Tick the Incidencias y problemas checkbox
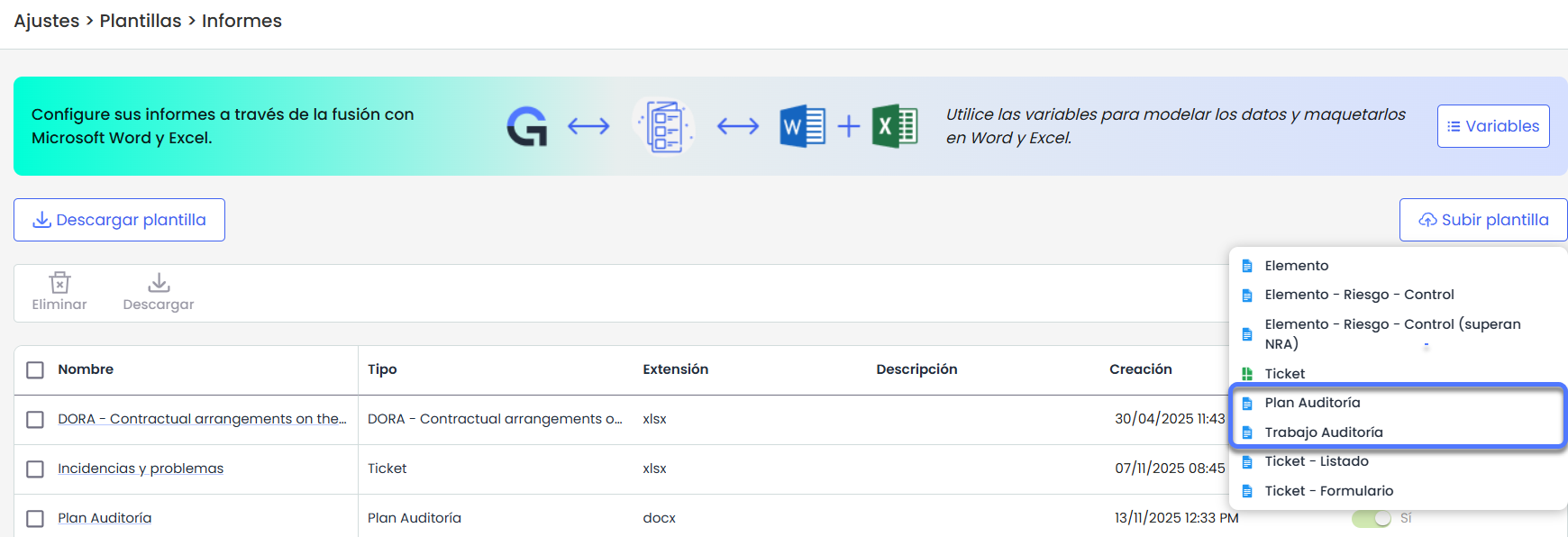This screenshot has width=1568, height=537. [35, 469]
